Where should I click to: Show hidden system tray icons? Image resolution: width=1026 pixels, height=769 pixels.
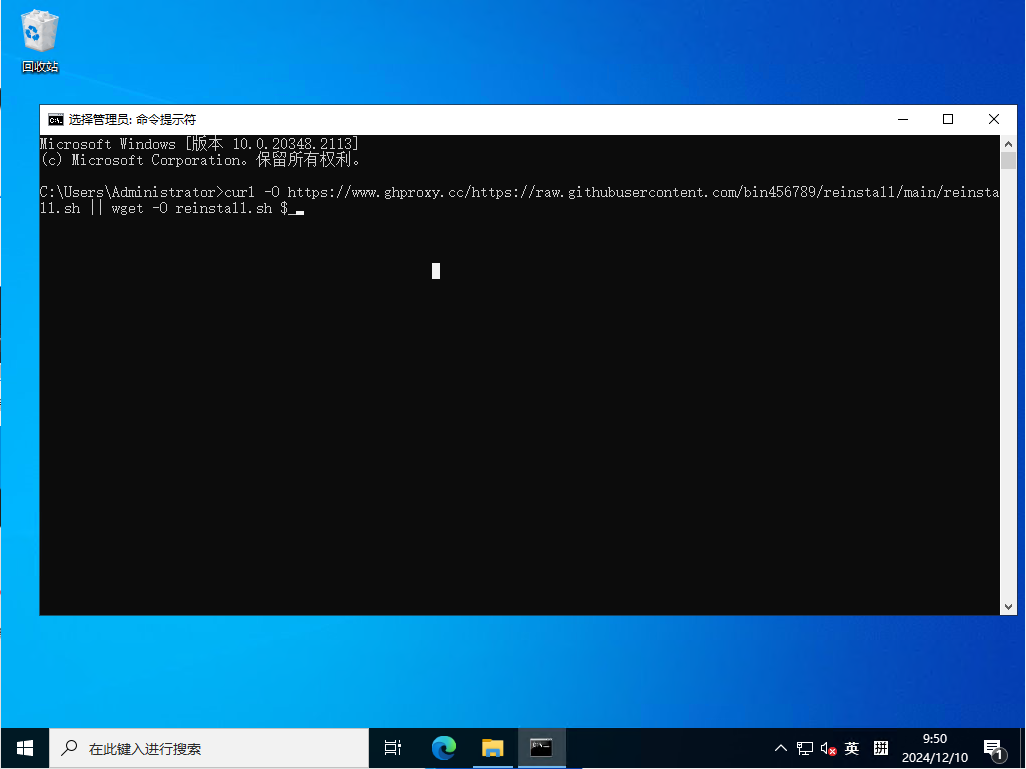tap(781, 748)
